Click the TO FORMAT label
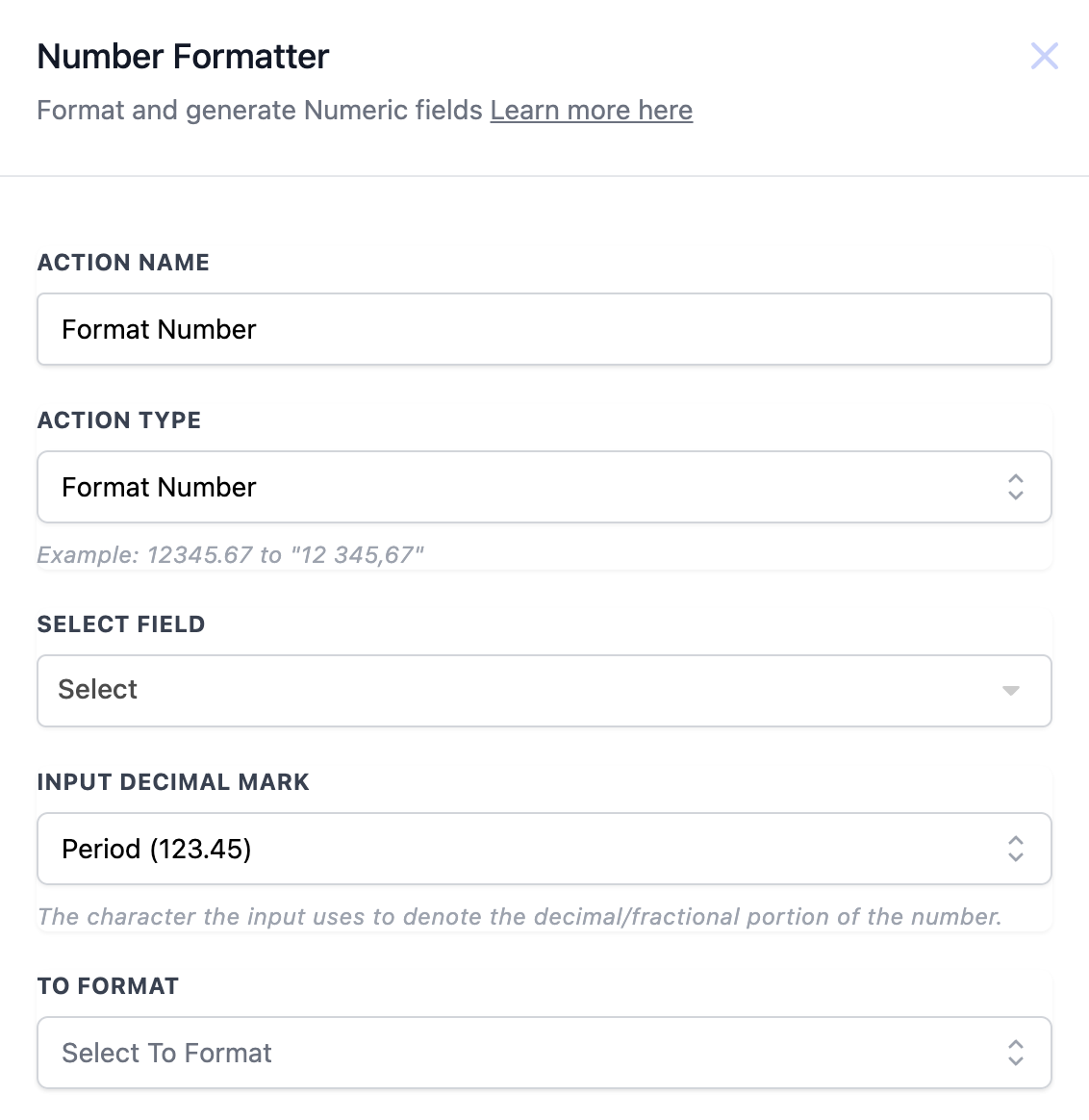The image size is (1089, 1120). tap(108, 986)
